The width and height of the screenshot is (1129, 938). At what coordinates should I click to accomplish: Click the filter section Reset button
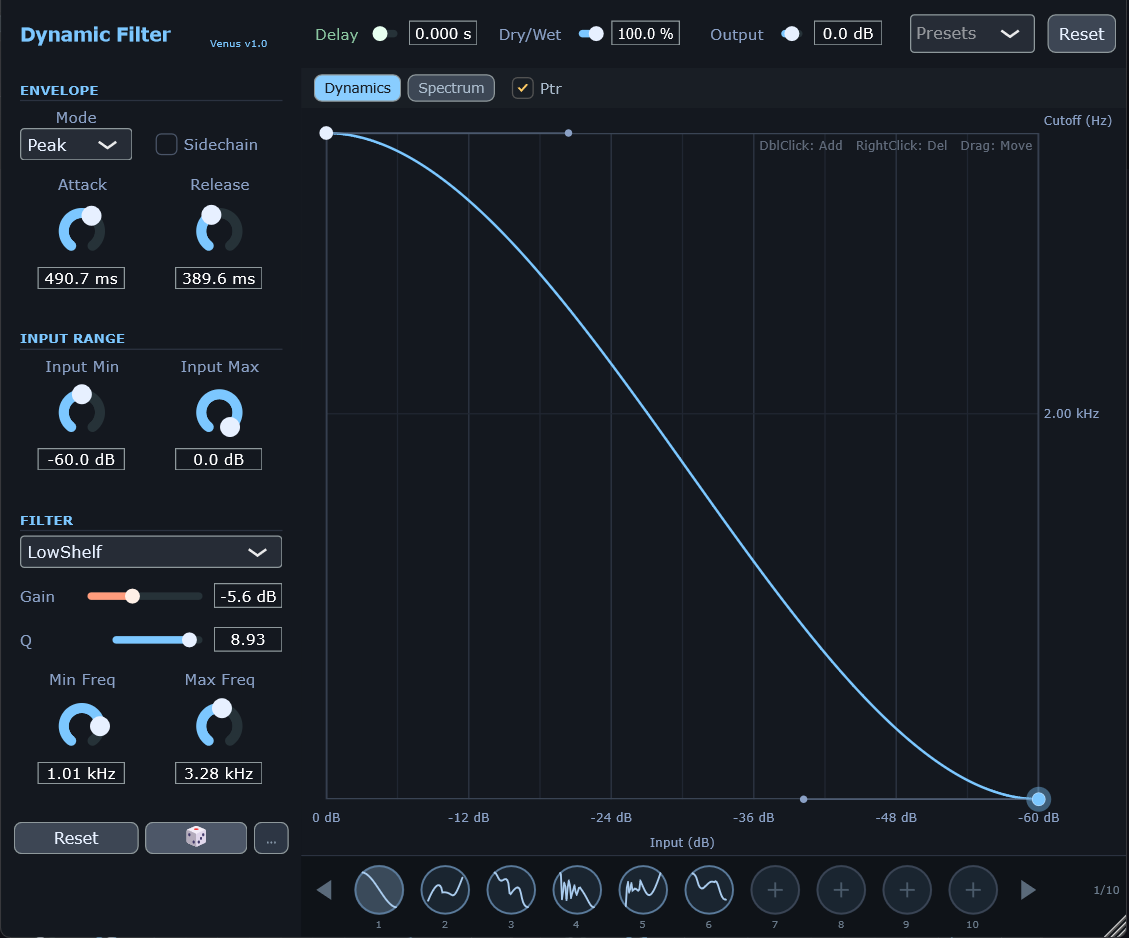click(75, 838)
